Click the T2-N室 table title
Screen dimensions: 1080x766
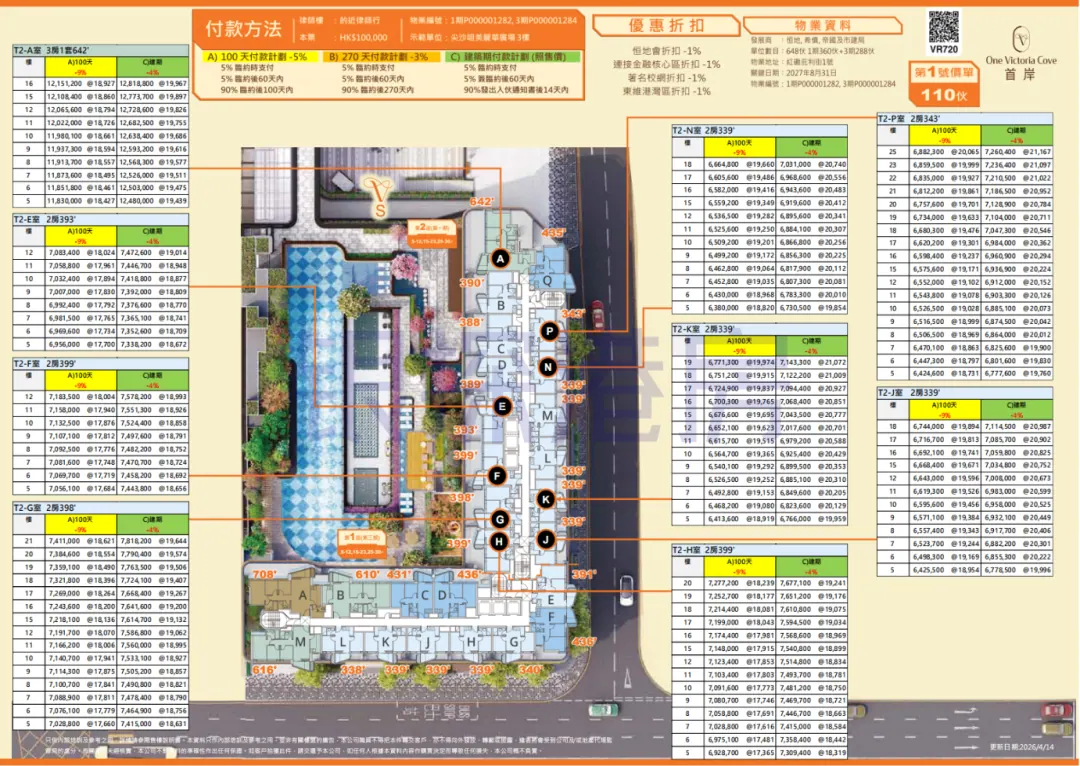point(760,130)
